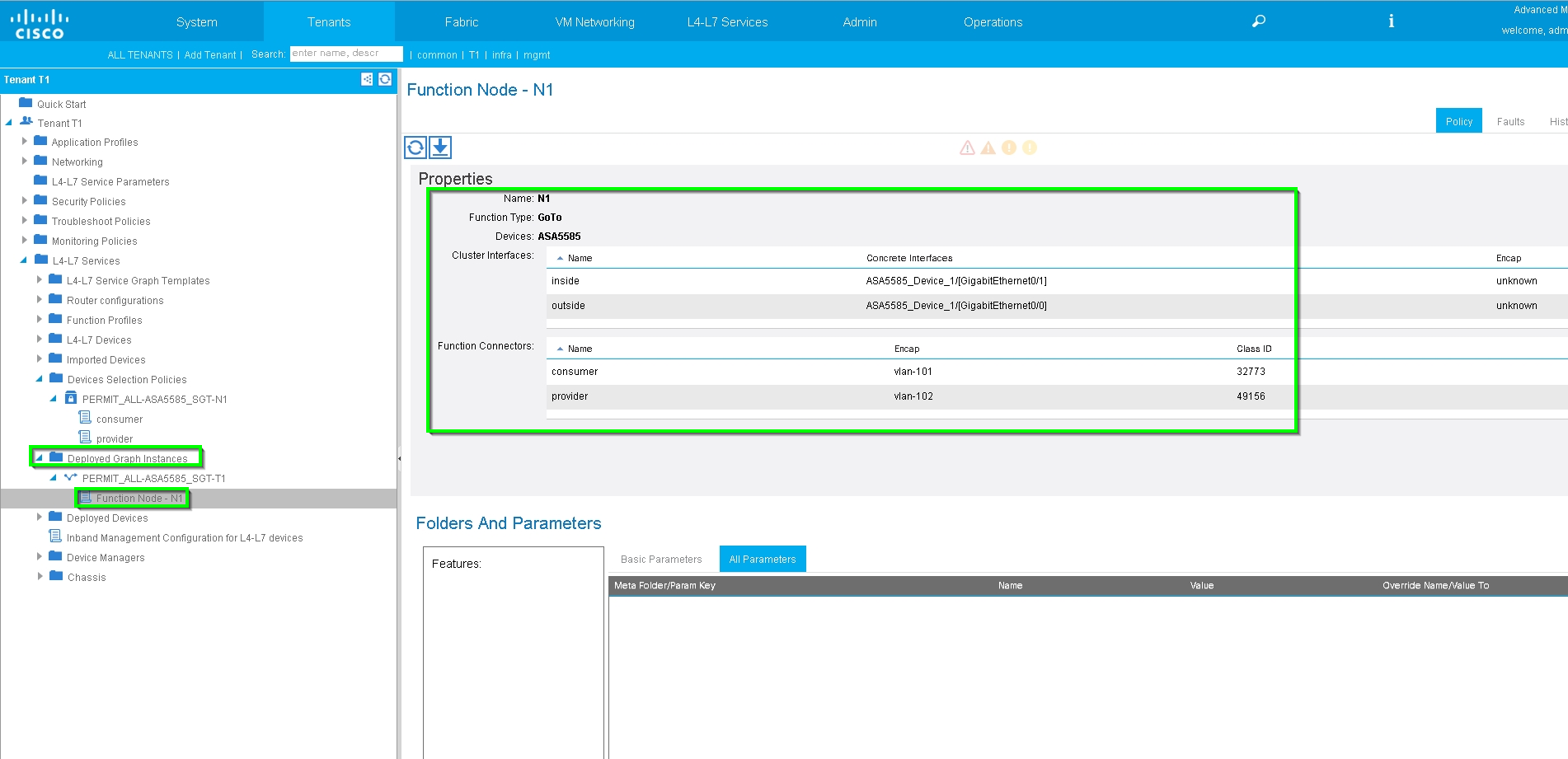Click the Device Managers folder icon
1568x759 pixels.
click(x=55, y=556)
